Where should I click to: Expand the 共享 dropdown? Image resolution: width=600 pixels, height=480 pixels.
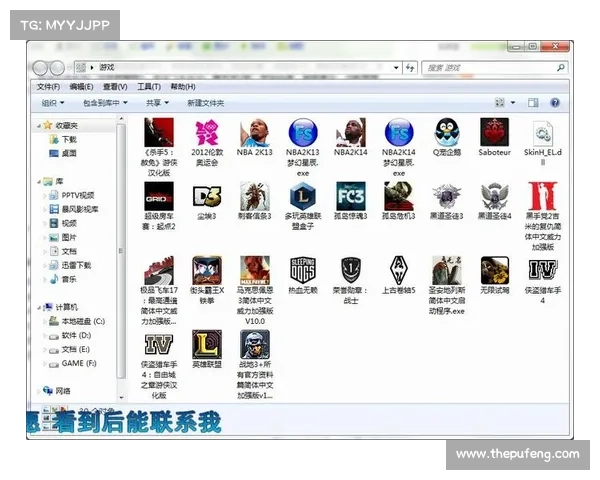point(157,103)
